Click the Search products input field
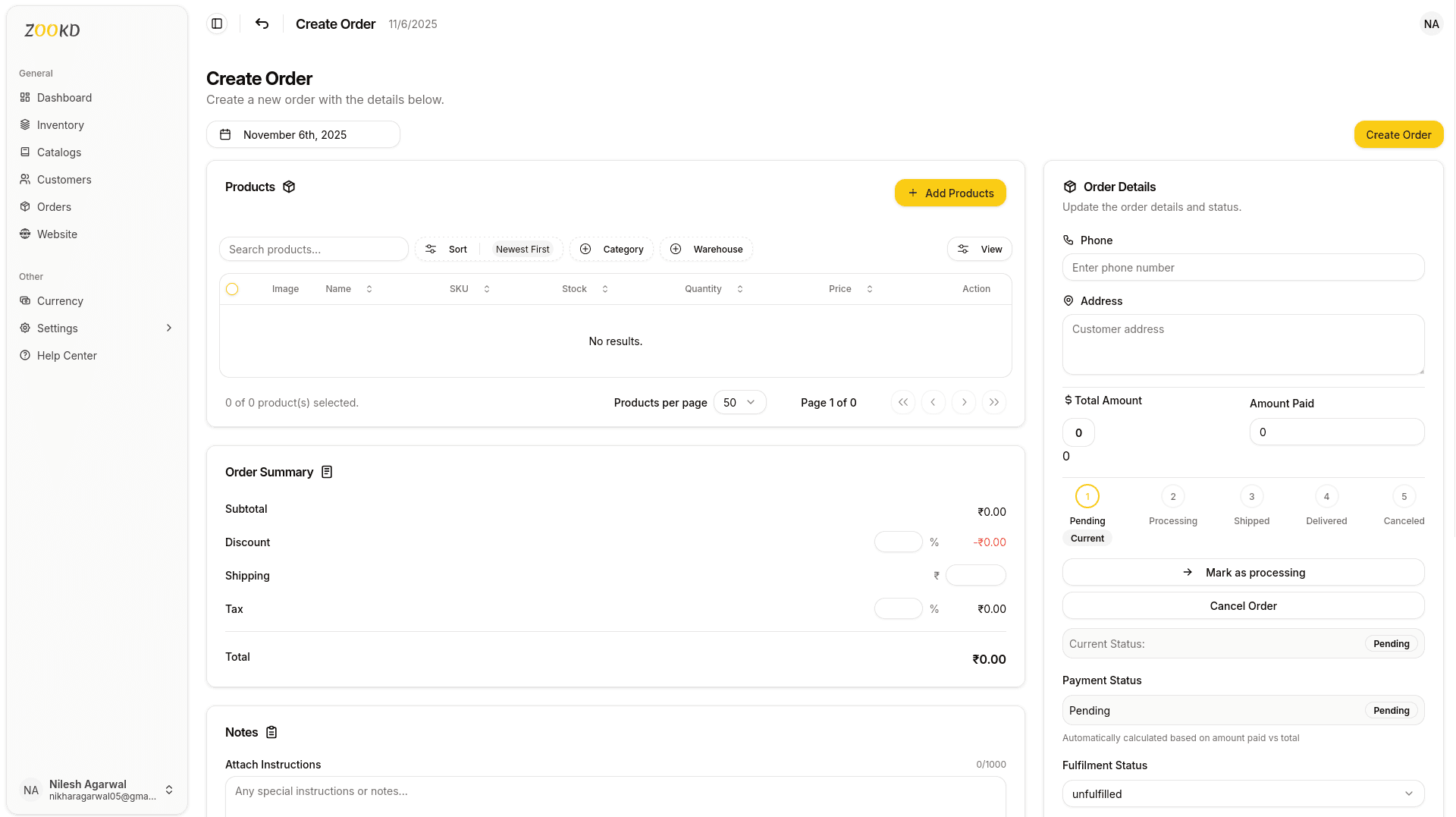The height and width of the screenshot is (817, 1456). [313, 249]
